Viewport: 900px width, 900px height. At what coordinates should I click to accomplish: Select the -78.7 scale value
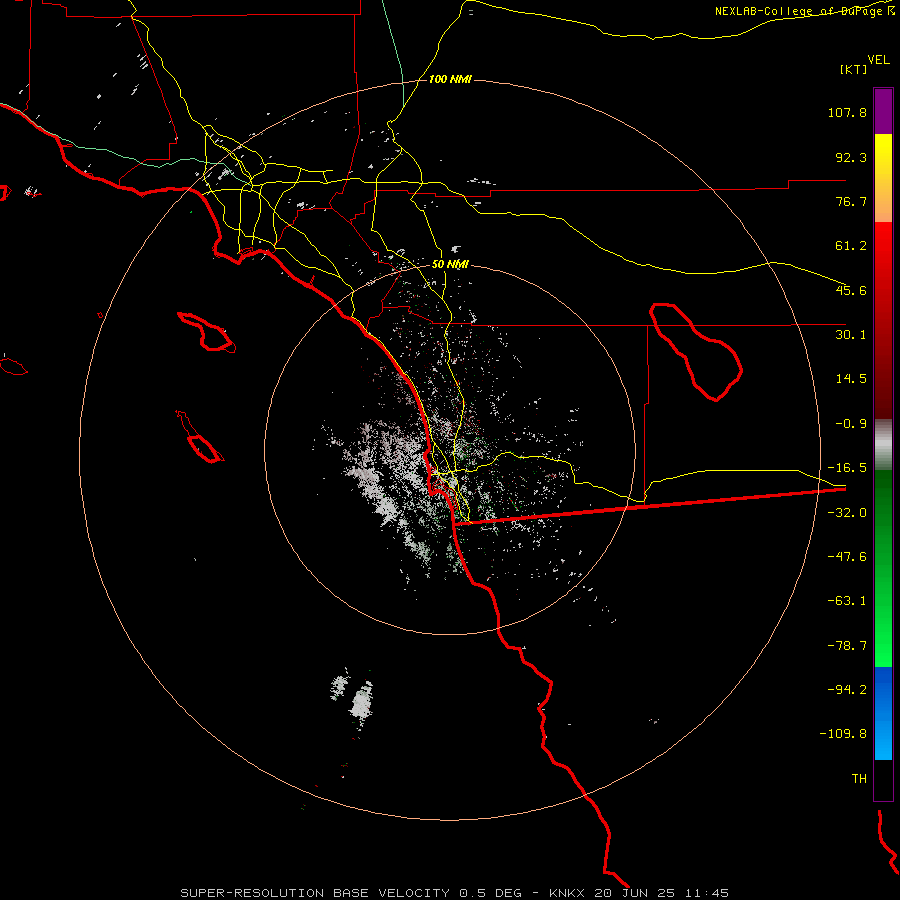coord(847,646)
